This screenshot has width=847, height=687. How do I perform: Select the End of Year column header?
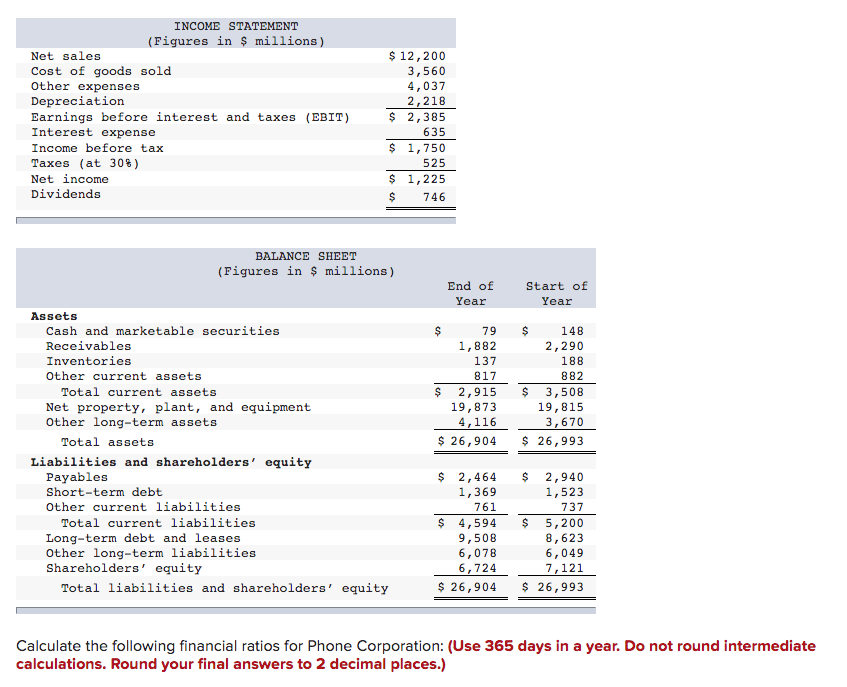click(x=470, y=293)
